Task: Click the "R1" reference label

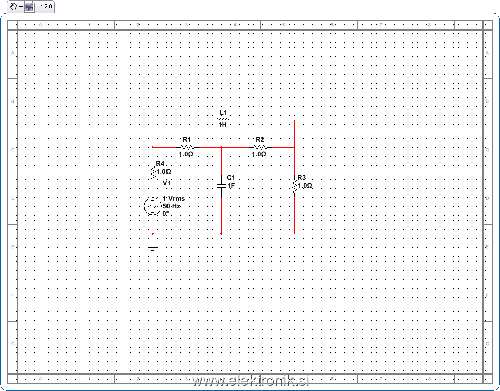Action: coord(186,139)
